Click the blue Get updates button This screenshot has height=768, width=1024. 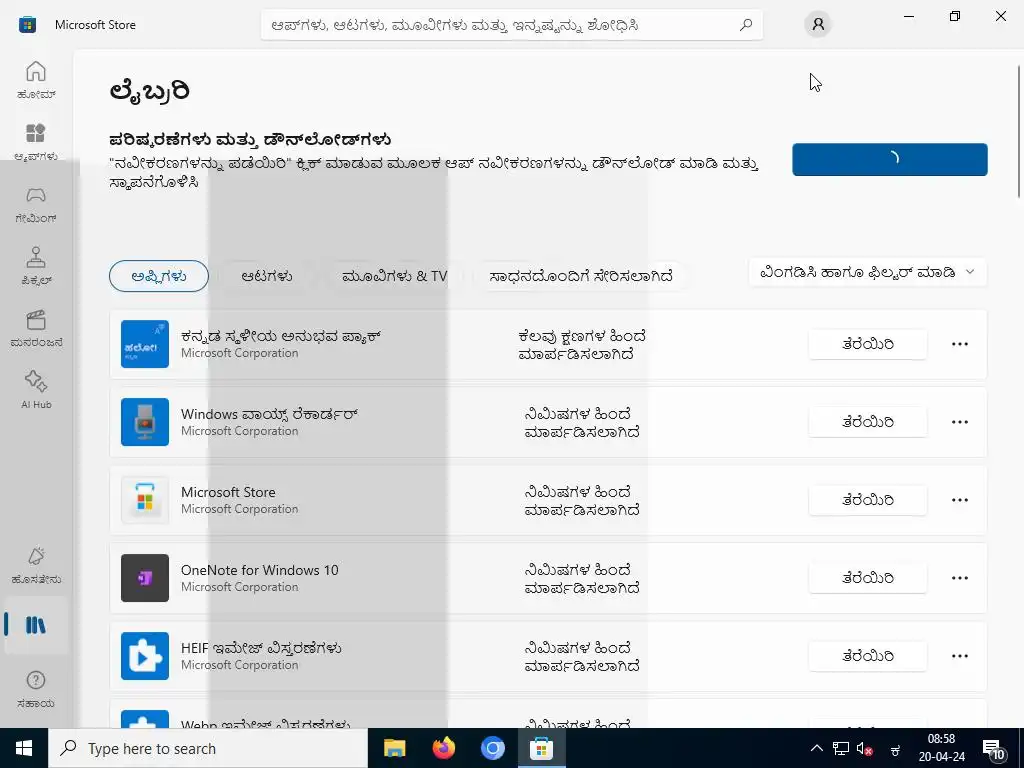pos(889,159)
